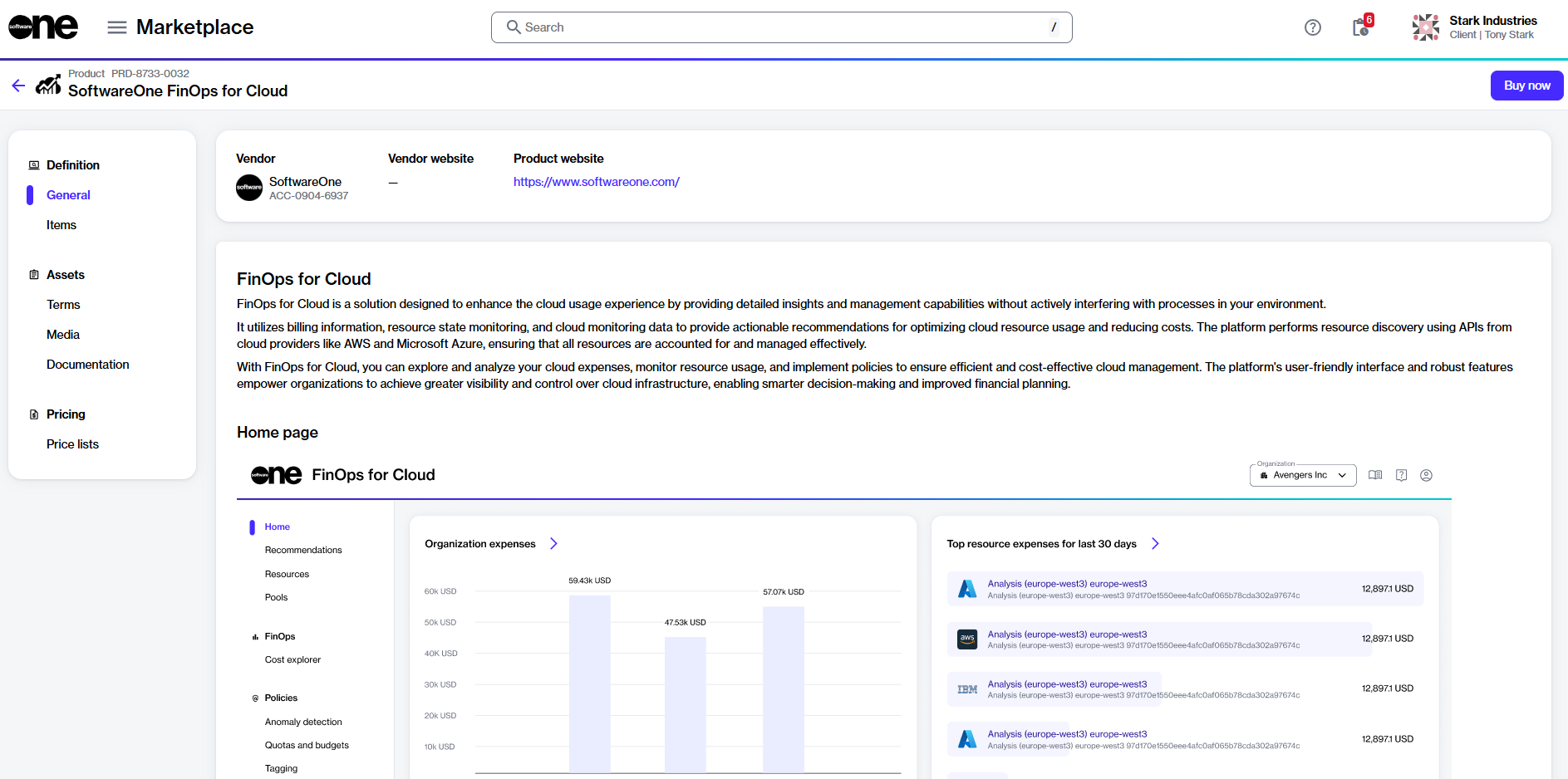Select Terms in the Assets sidebar section

[x=63, y=305]
